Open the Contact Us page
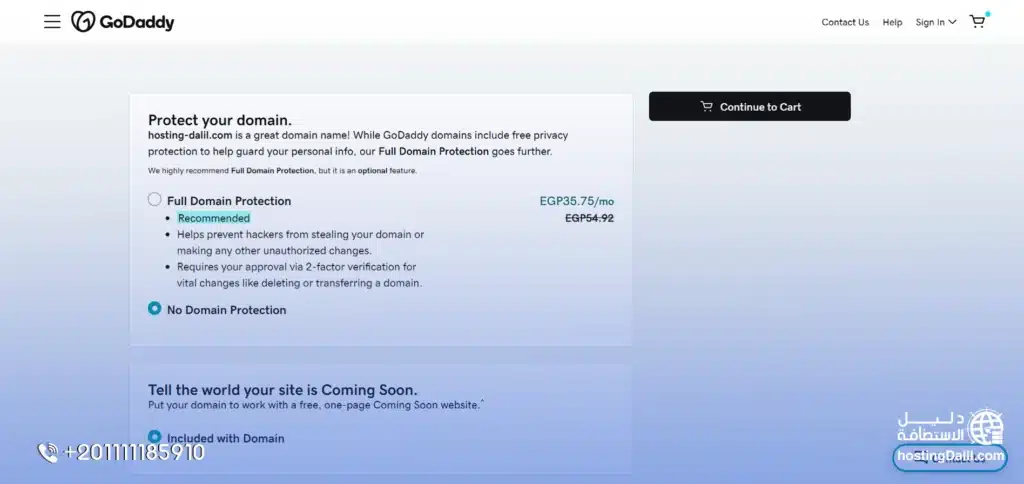Viewport: 1024px width, 484px height. point(845,22)
